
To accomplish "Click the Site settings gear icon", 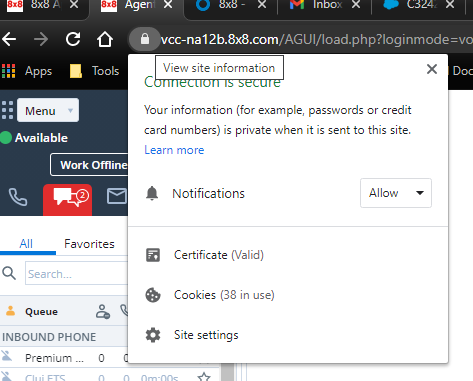I will pyautogui.click(x=153, y=335).
